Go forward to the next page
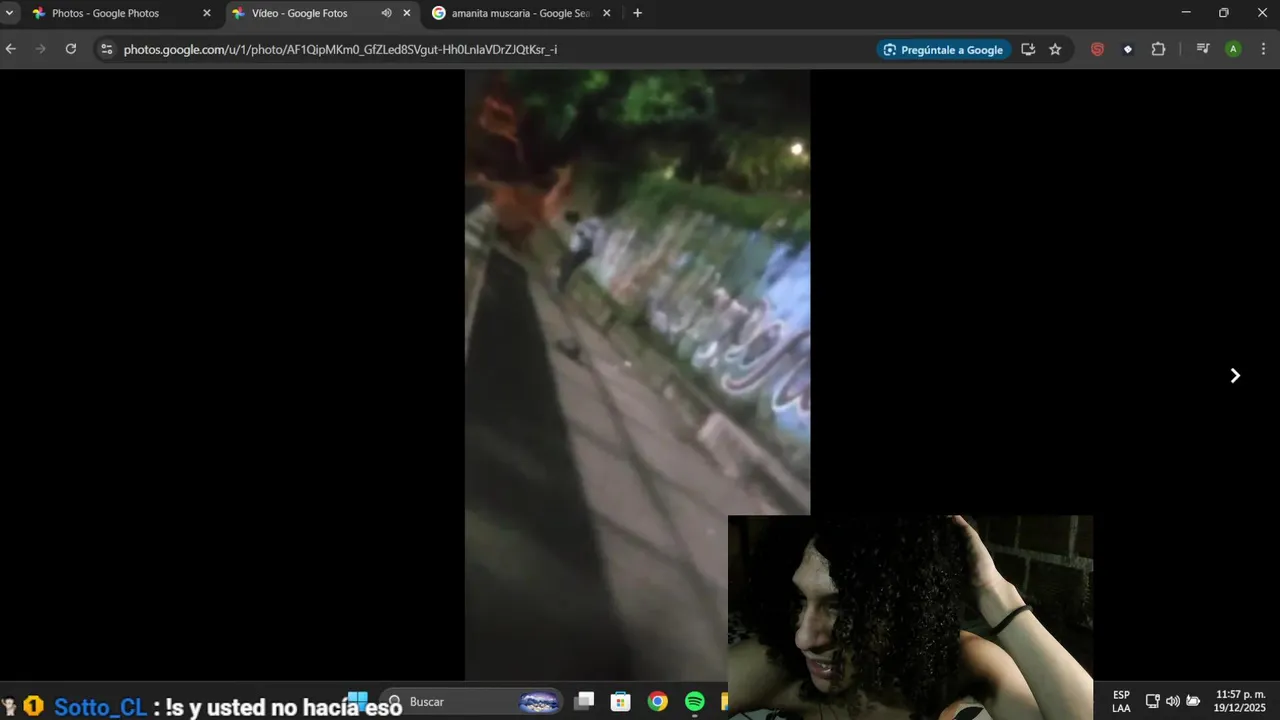Viewport: 1280px width, 720px height. point(40,49)
